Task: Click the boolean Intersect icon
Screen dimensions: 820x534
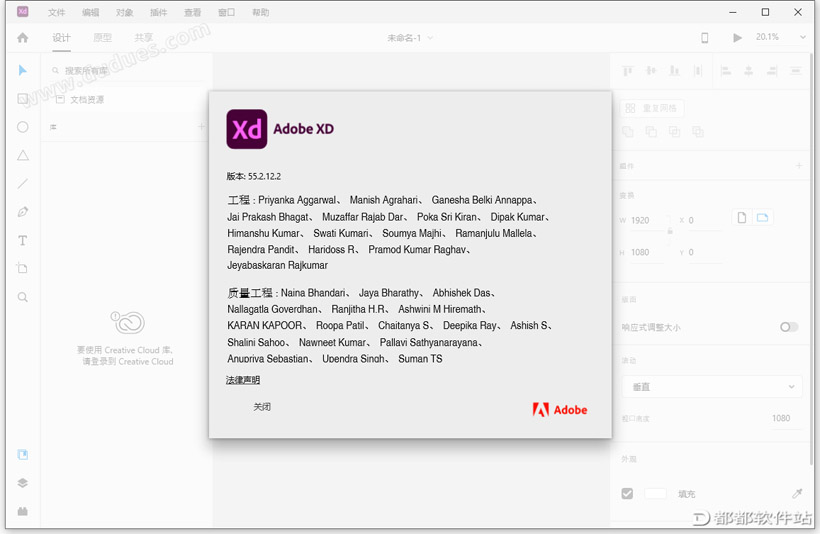Action: (x=675, y=132)
